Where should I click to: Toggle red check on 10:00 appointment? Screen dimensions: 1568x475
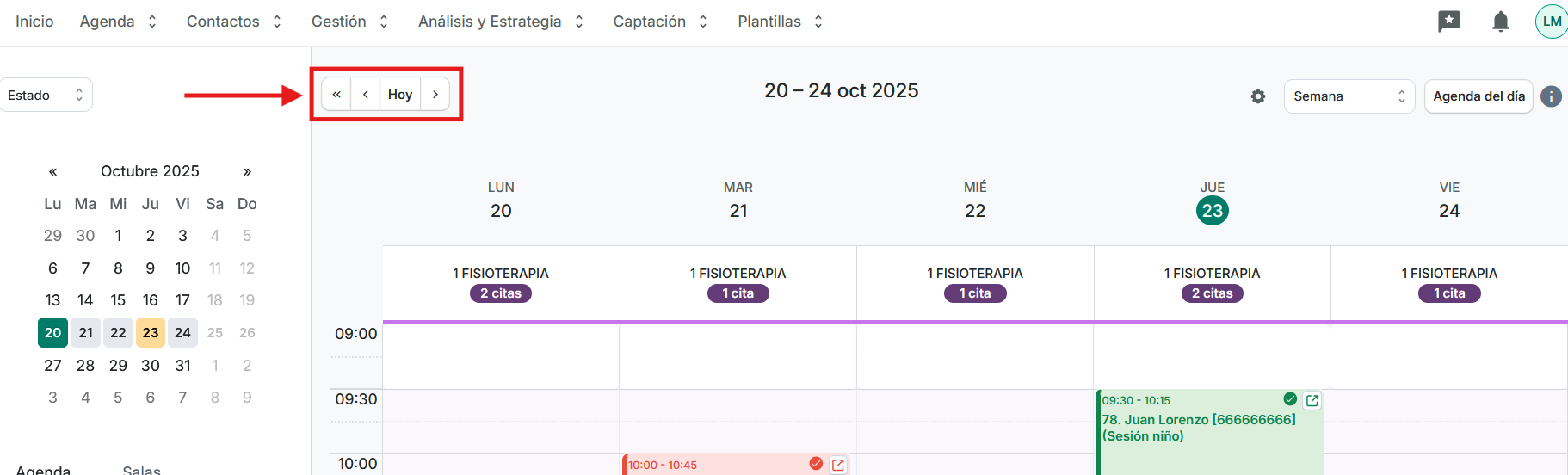(816, 464)
